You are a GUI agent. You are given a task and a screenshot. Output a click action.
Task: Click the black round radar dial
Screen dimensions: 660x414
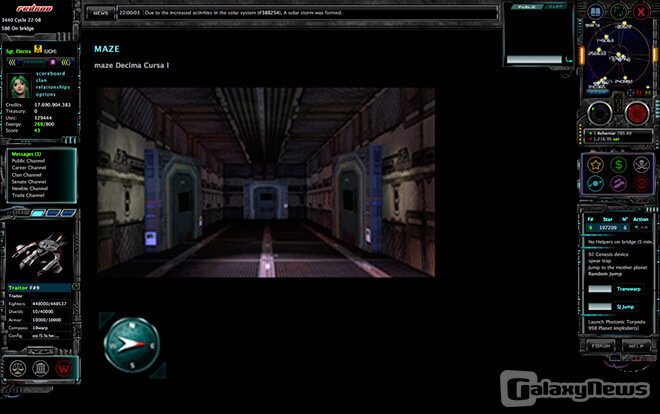[x=600, y=113]
